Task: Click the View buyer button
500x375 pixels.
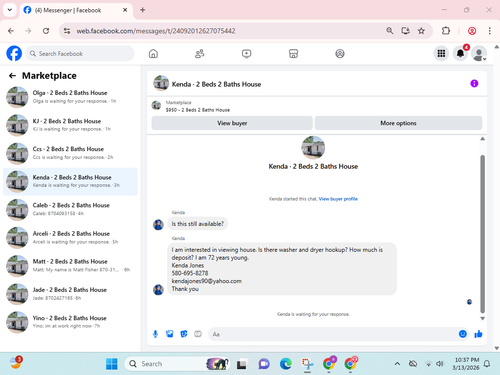Action: tap(232, 123)
